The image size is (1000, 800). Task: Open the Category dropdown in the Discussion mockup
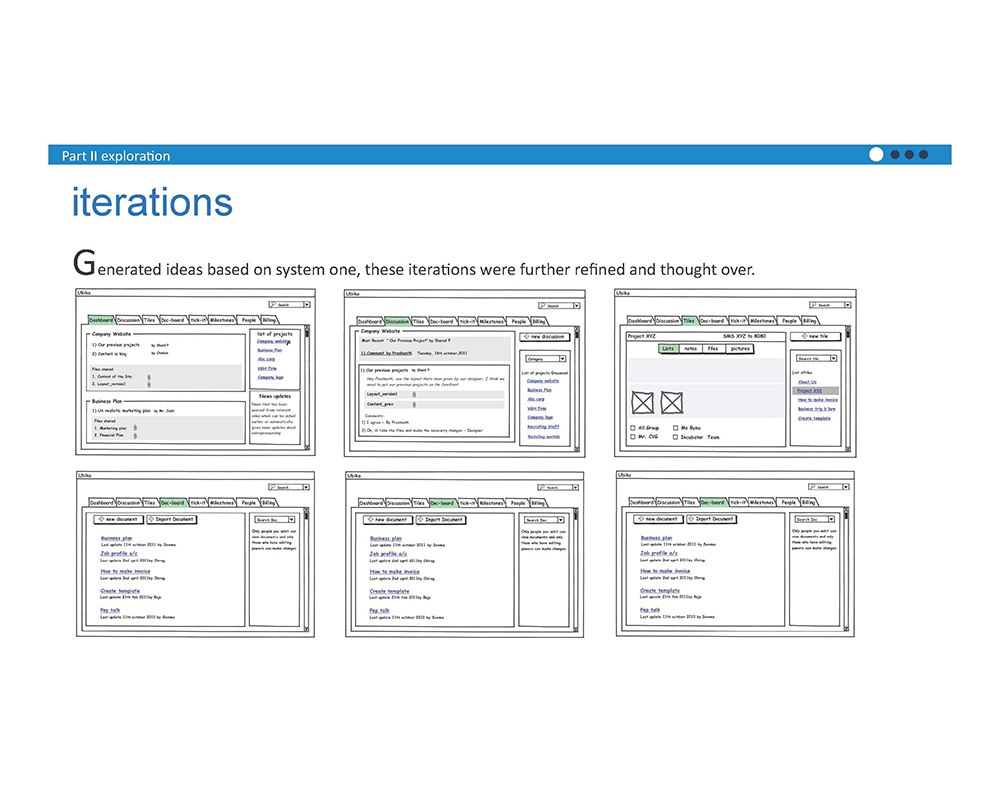coord(545,359)
